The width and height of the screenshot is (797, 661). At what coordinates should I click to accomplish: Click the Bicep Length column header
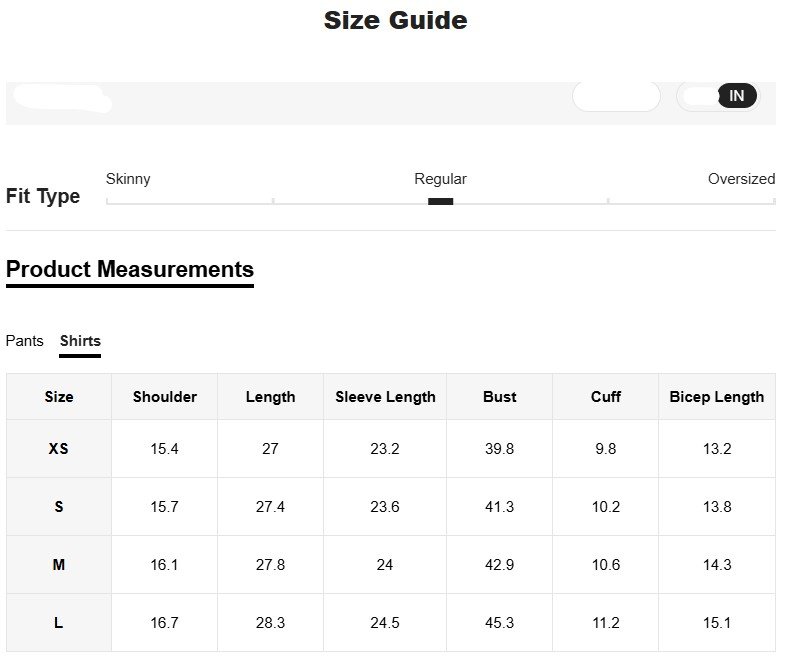click(717, 397)
